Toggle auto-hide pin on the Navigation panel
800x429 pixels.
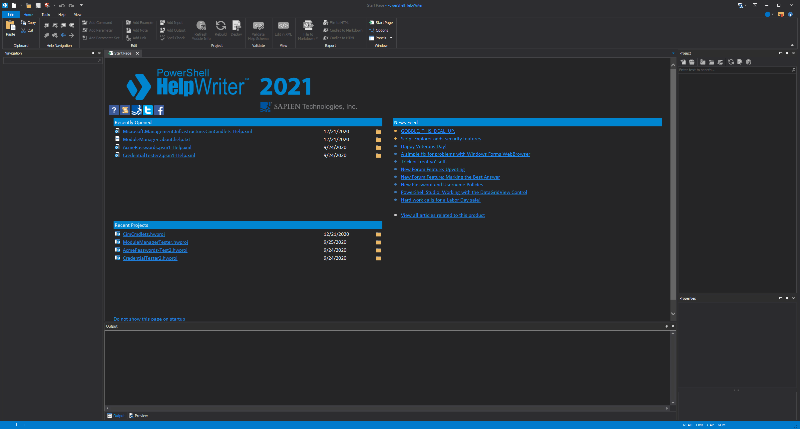point(94,52)
